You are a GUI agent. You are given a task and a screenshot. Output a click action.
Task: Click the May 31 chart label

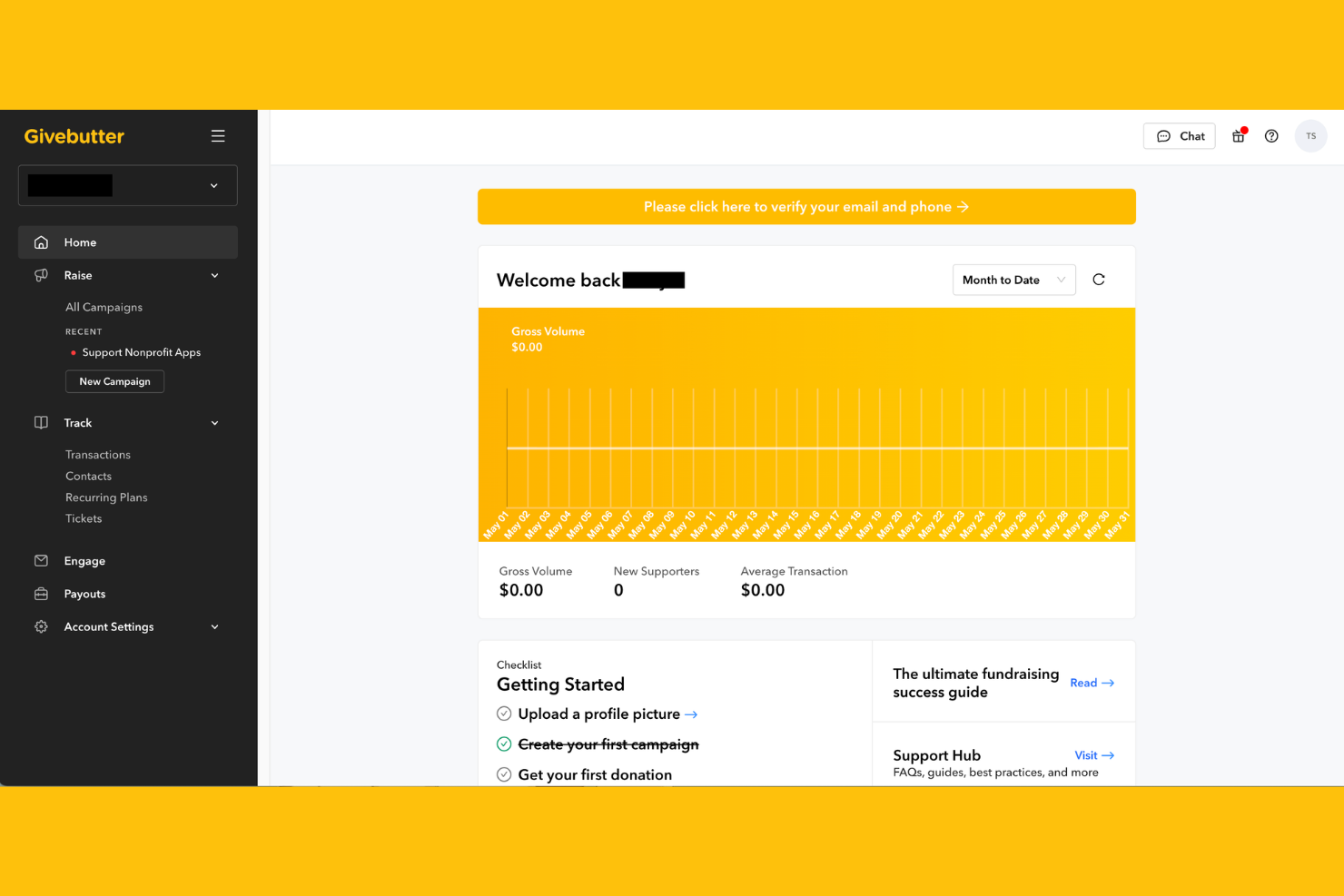click(x=1116, y=525)
